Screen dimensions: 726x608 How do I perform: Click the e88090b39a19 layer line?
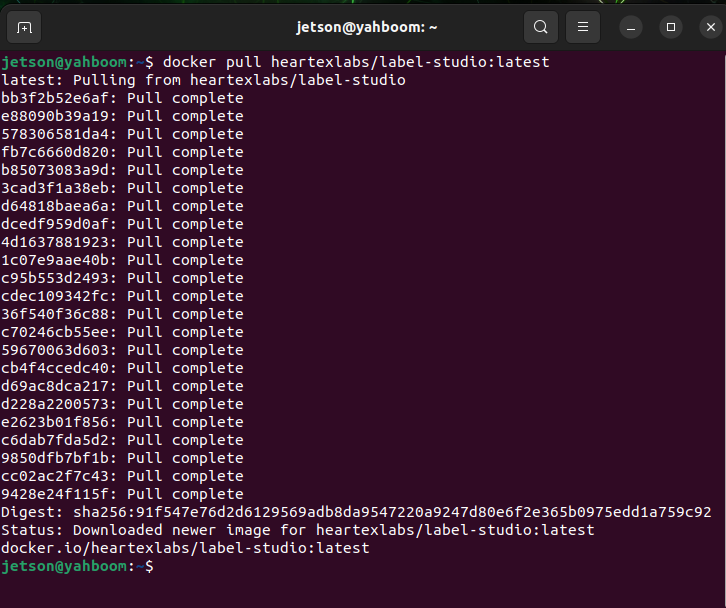tap(122, 116)
